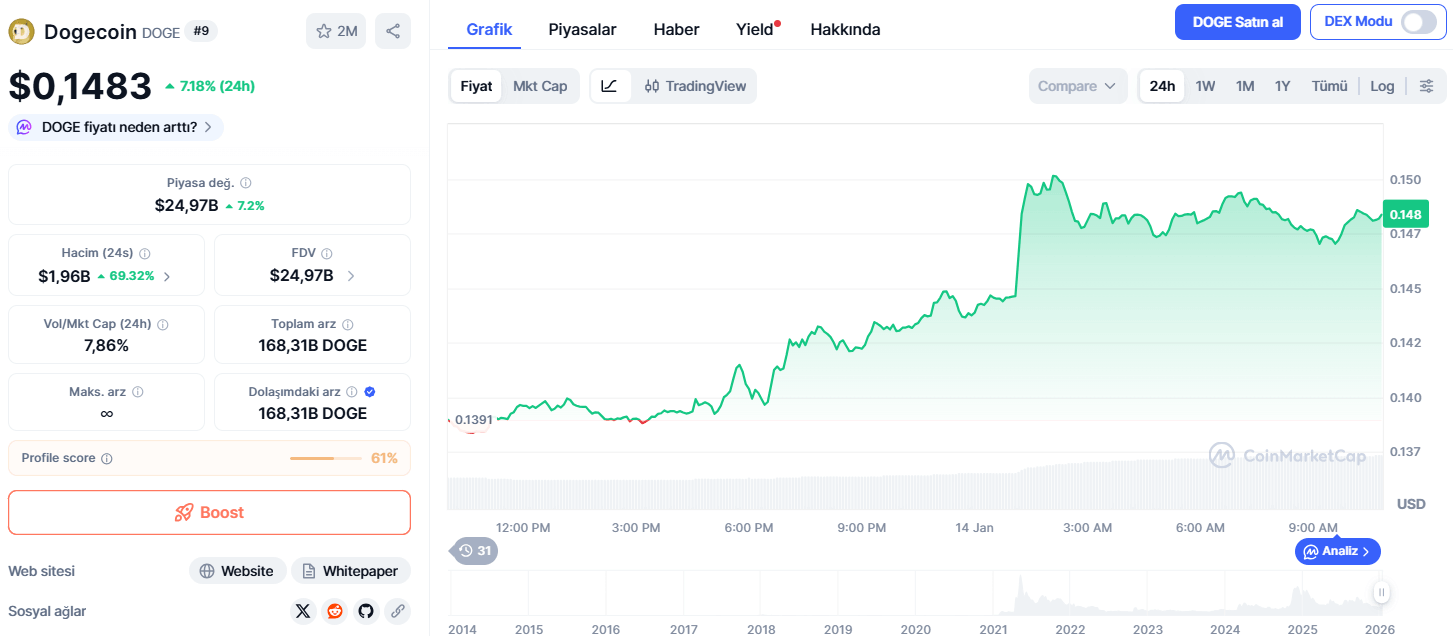The image size is (1453, 636).
Task: Click info icon next to Piyasa değ.
Action: tap(246, 183)
